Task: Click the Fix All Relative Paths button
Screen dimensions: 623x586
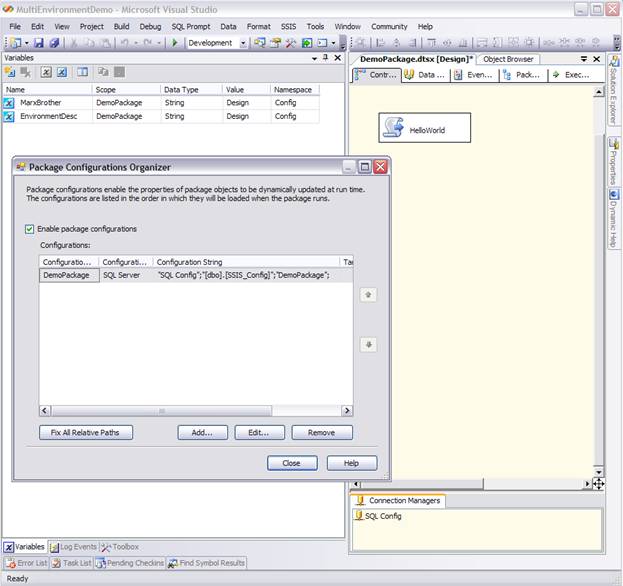Action: pos(86,433)
